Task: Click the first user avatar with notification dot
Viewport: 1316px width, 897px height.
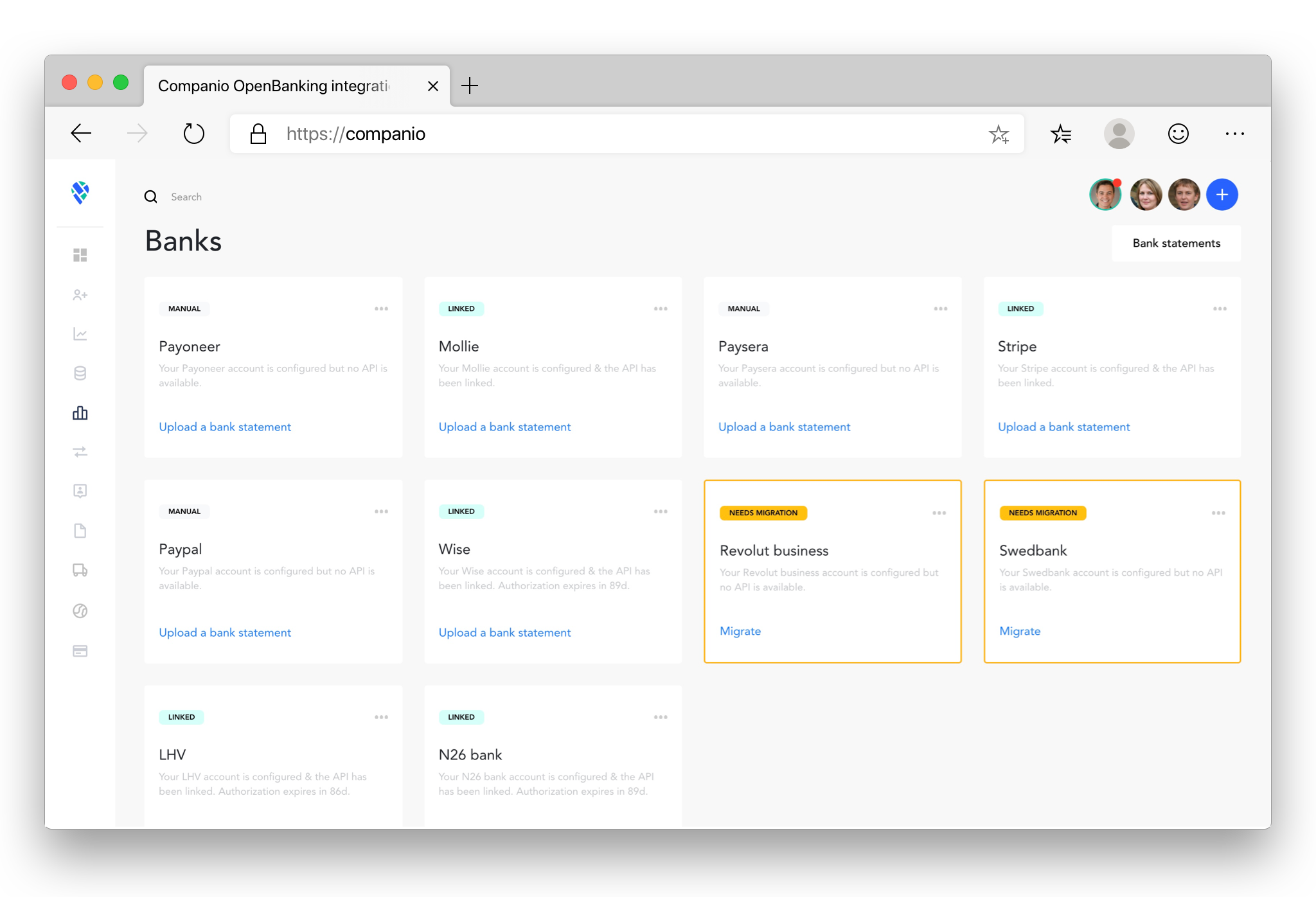Action: click(1105, 195)
